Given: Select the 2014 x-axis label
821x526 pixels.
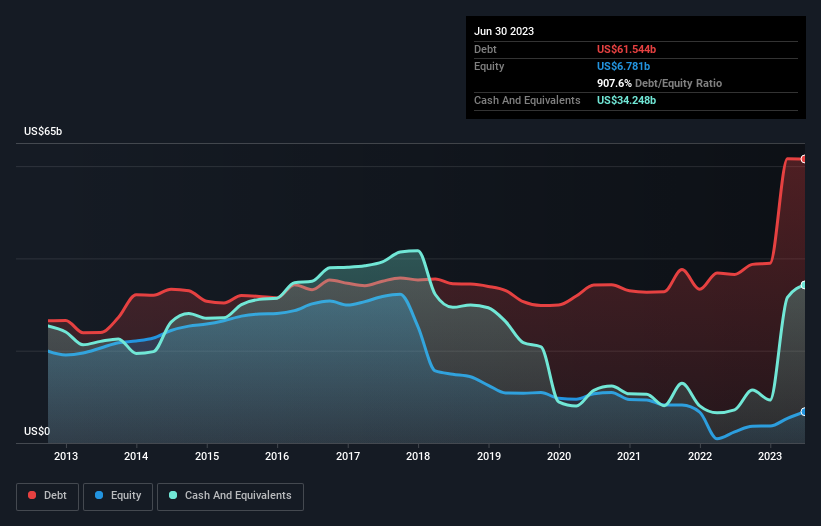Looking at the screenshot, I should 136,456.
